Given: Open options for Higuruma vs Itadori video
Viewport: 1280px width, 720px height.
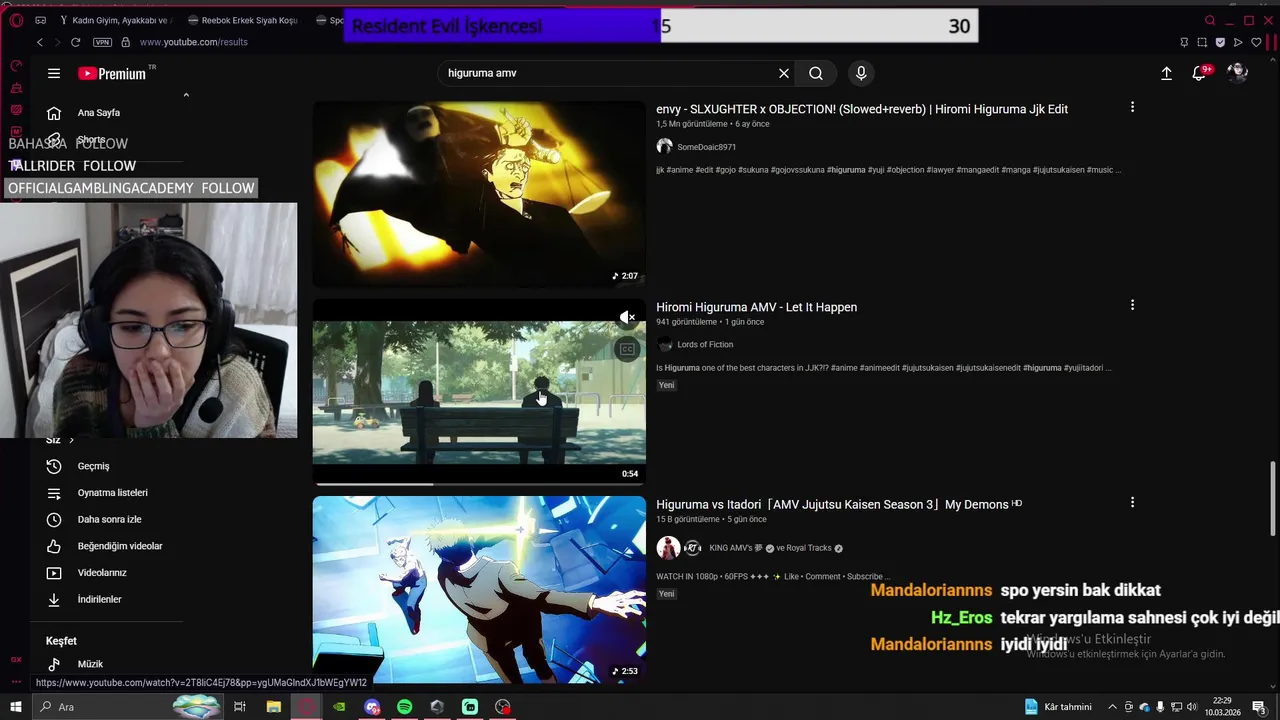Looking at the screenshot, I should tap(1132, 502).
